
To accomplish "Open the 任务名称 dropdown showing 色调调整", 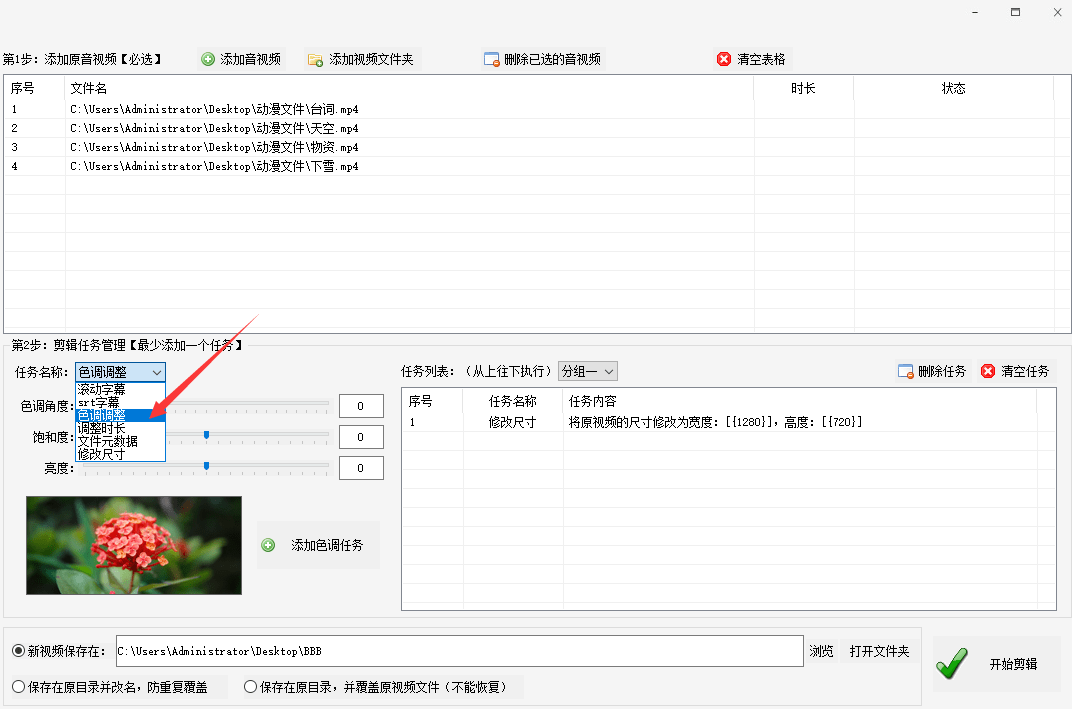I will (120, 372).
